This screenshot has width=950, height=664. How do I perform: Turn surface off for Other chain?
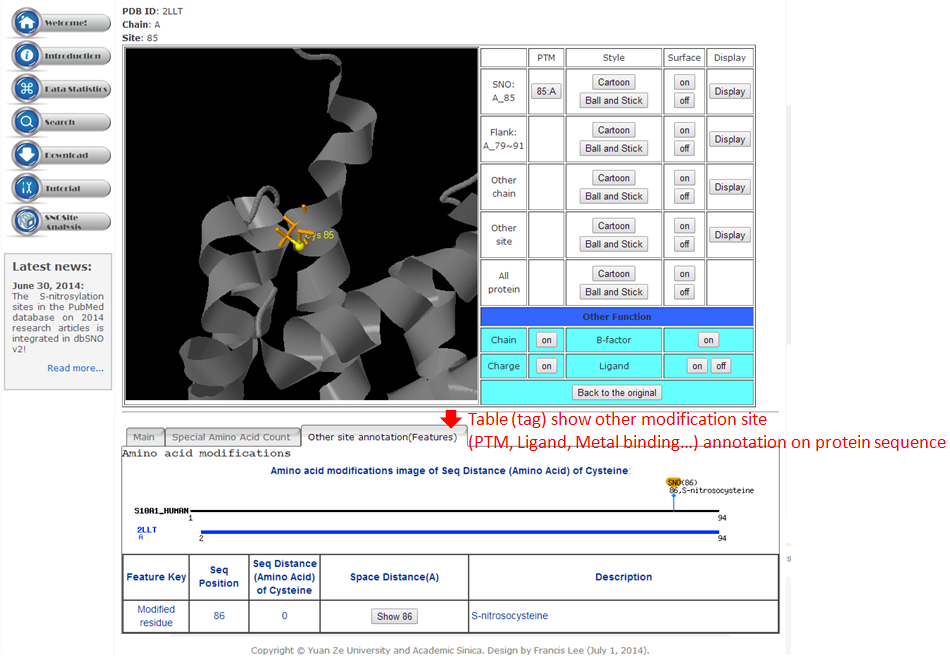tap(684, 196)
